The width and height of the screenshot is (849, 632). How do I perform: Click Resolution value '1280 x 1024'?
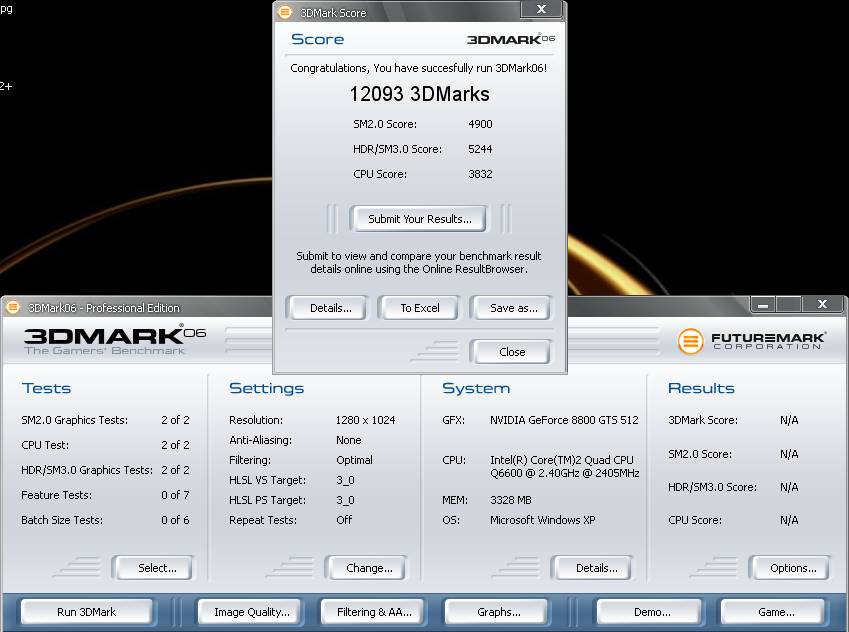click(x=365, y=420)
